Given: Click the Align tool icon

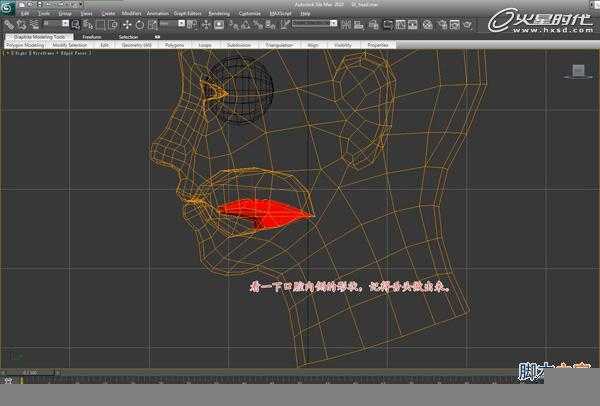Looking at the screenshot, I should click(x=359, y=25).
